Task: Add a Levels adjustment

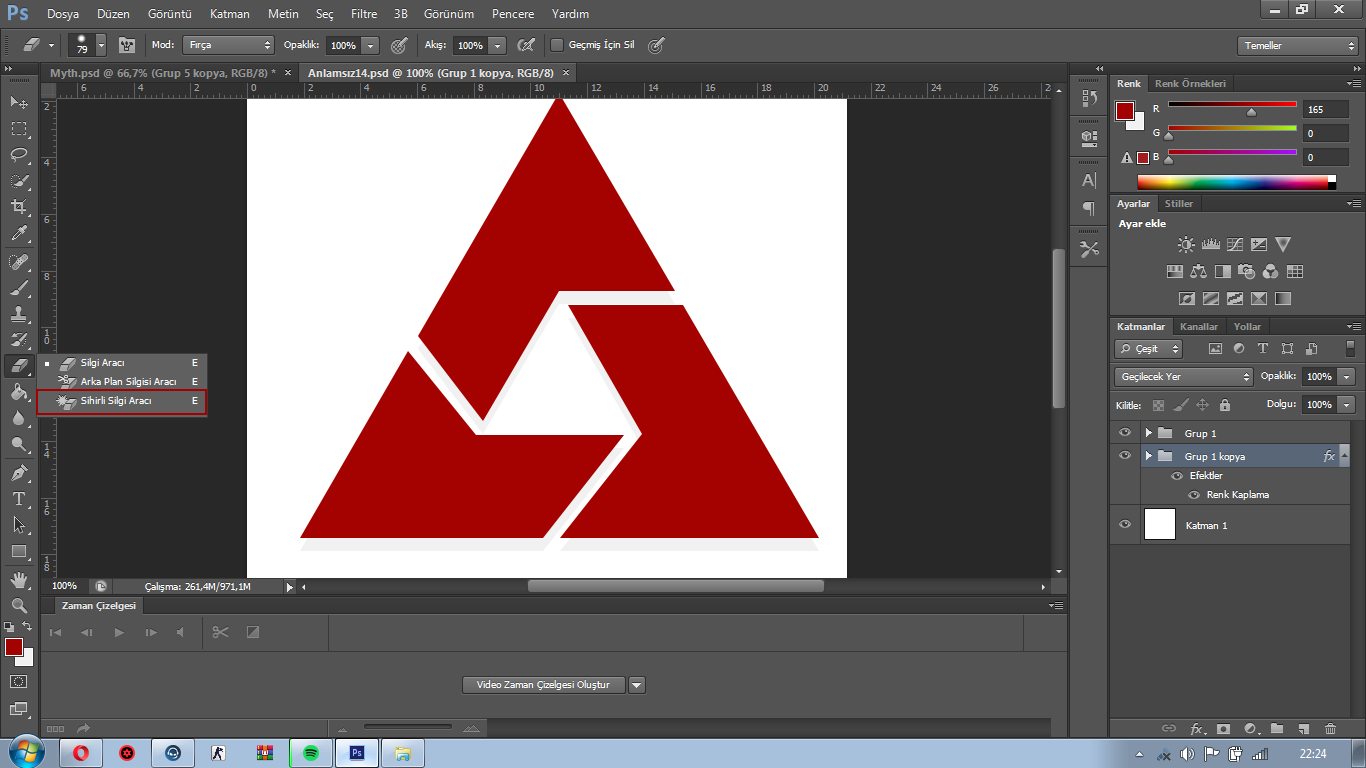Action: coord(1210,244)
